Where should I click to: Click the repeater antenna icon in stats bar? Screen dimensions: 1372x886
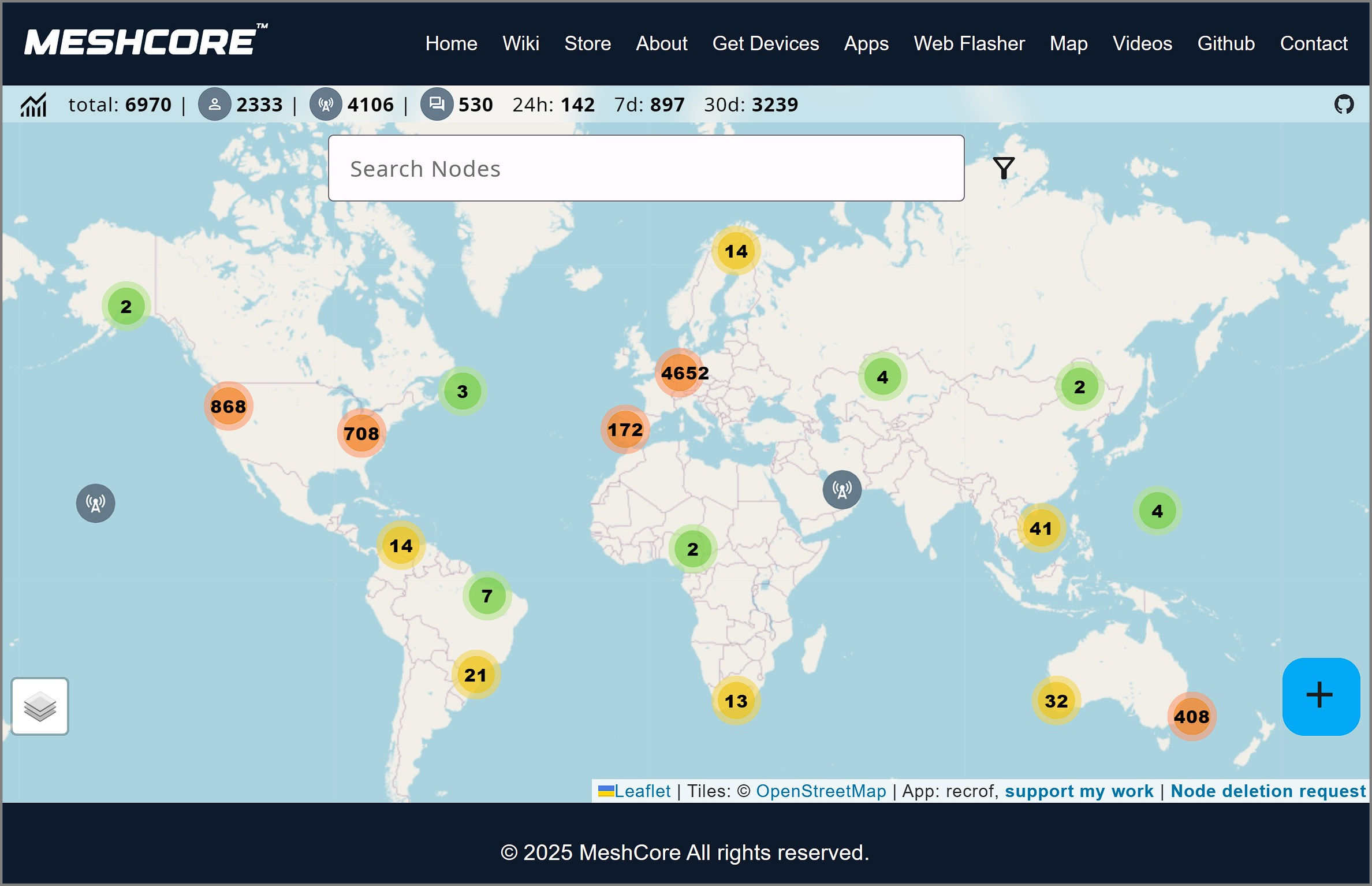tap(326, 105)
